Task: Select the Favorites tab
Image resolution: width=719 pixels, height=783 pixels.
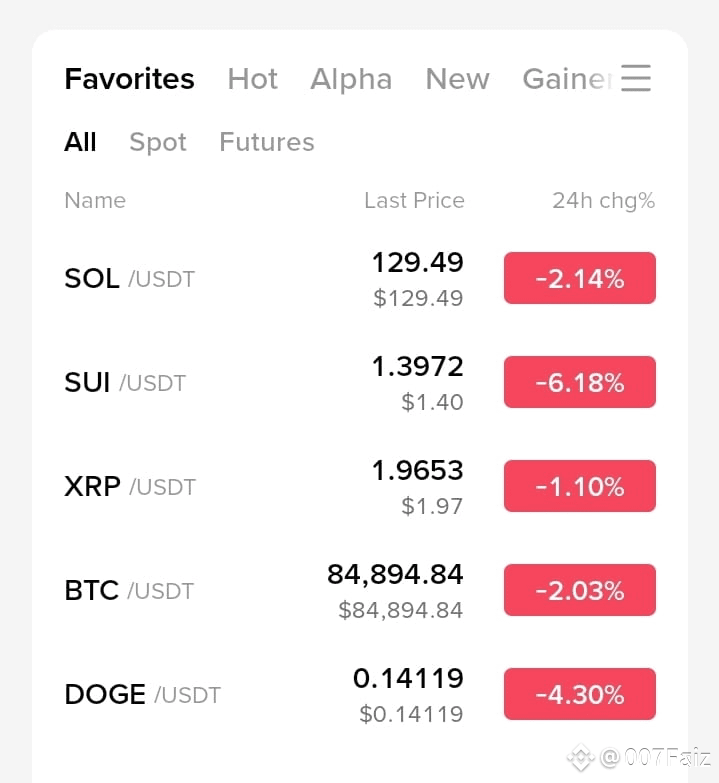Action: [129, 79]
